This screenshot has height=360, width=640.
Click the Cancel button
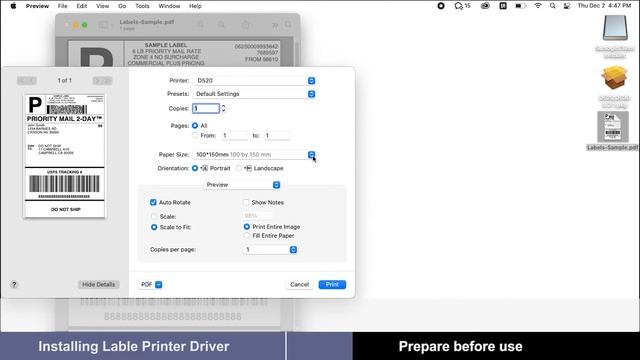299,284
